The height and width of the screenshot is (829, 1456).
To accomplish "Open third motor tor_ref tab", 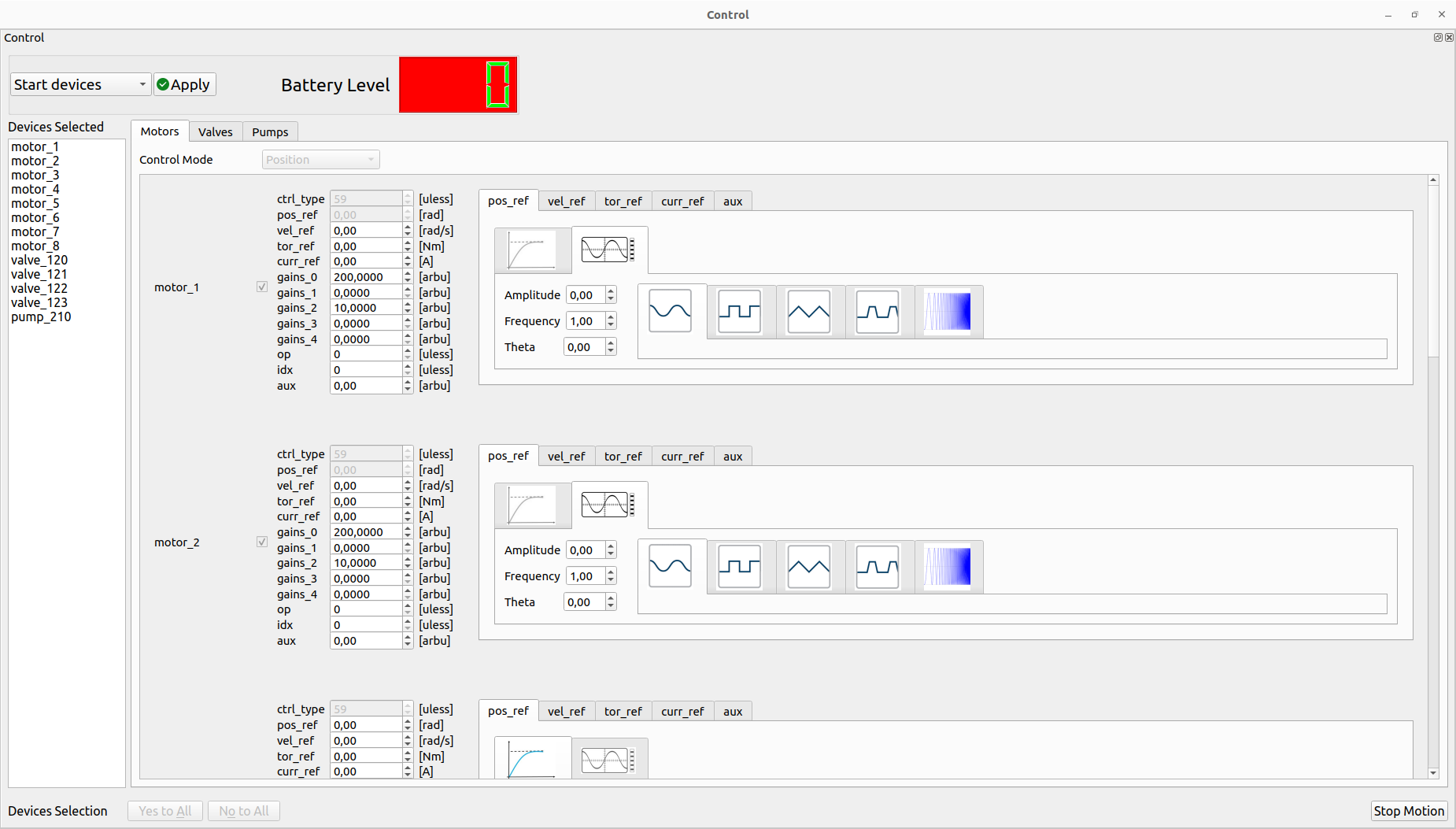I will point(623,712).
